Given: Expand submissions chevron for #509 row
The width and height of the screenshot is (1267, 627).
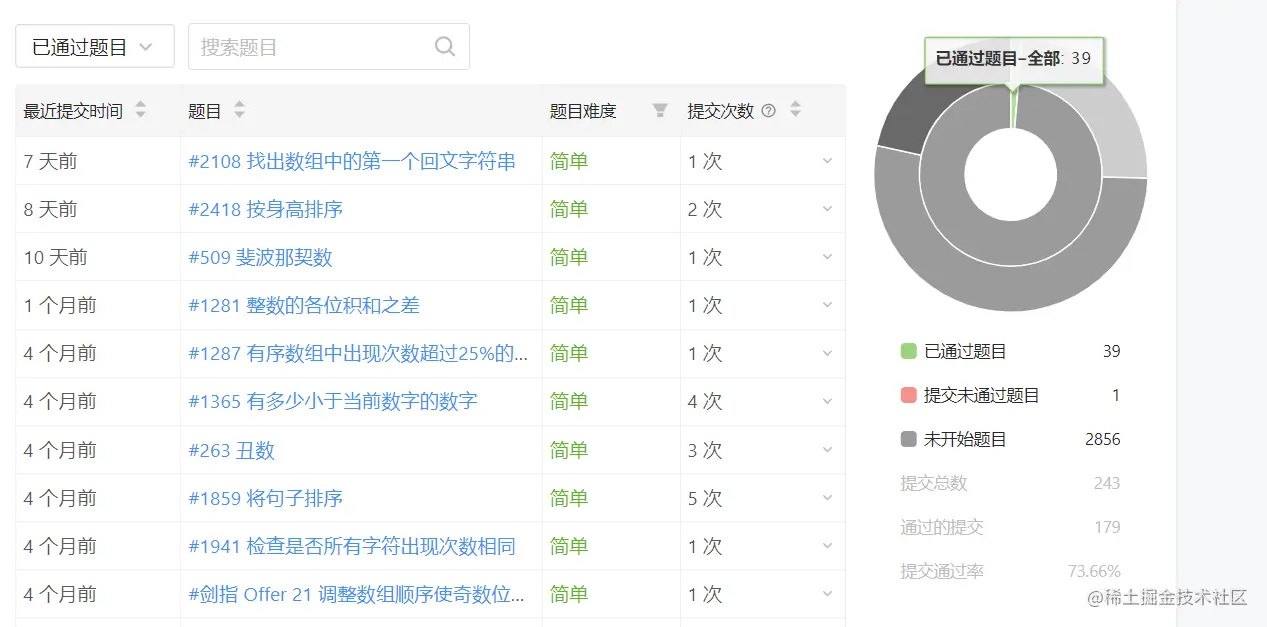Looking at the screenshot, I should tap(827, 257).
